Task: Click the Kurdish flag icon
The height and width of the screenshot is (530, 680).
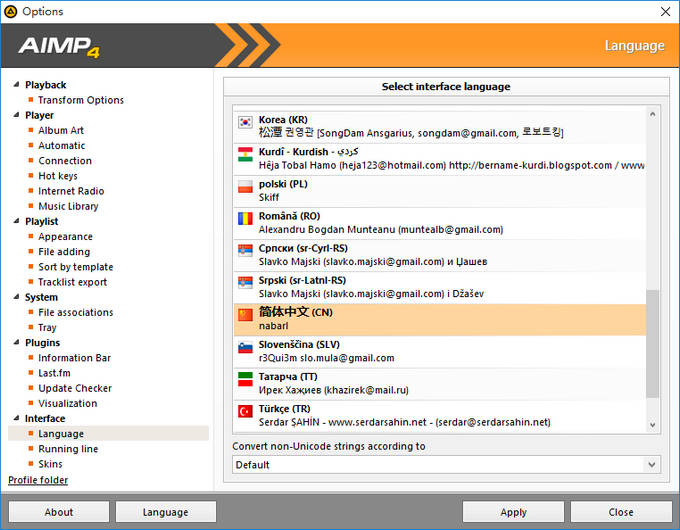Action: point(245,154)
